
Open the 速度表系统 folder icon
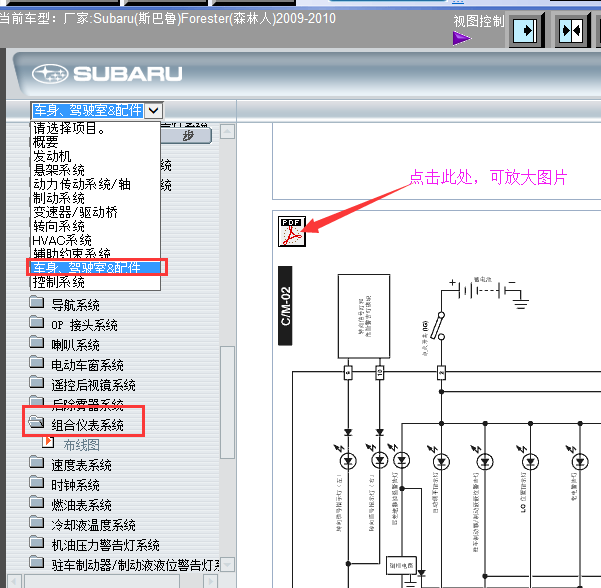click(x=37, y=462)
